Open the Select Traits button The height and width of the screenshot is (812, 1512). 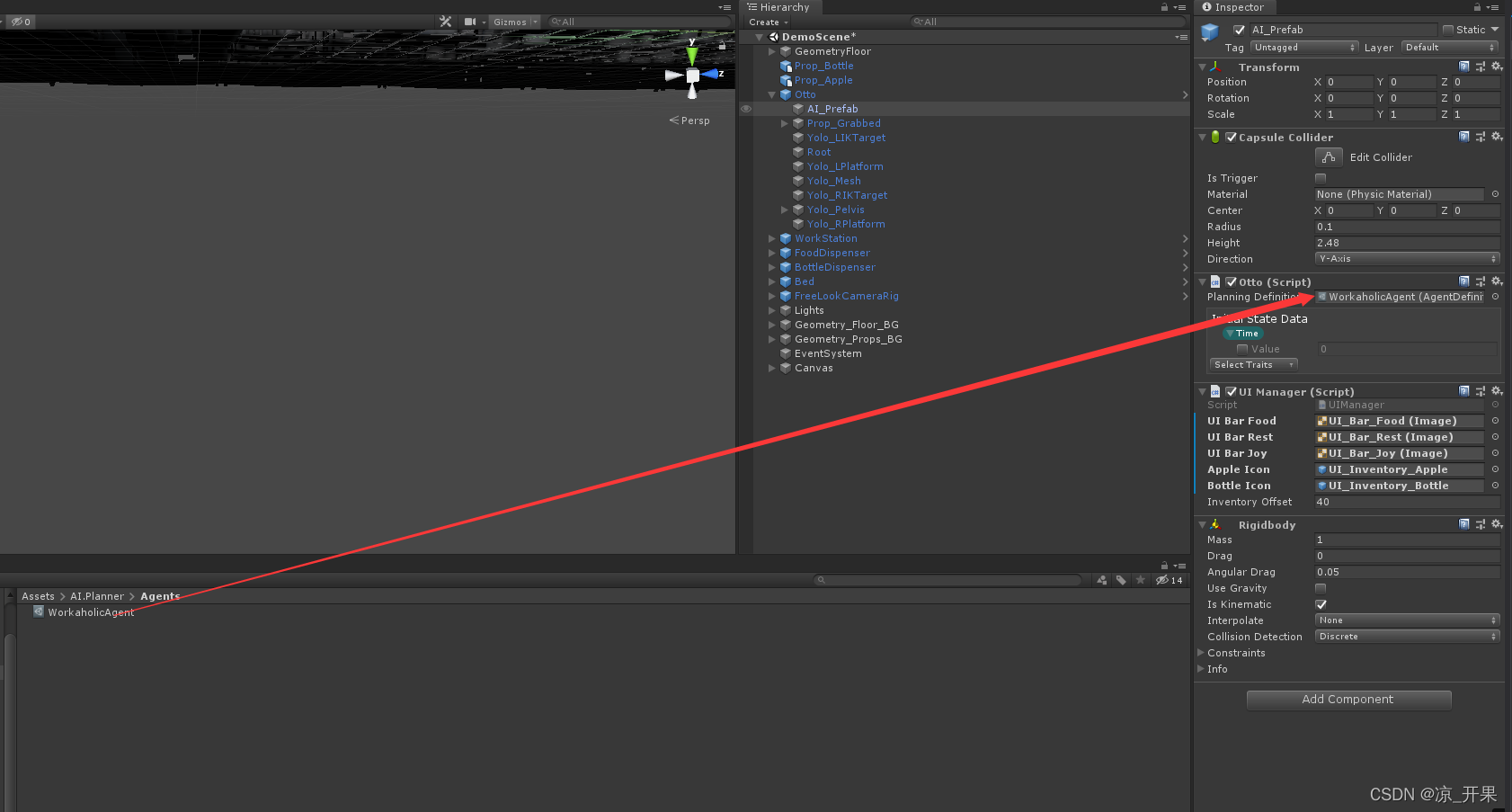tap(1253, 365)
